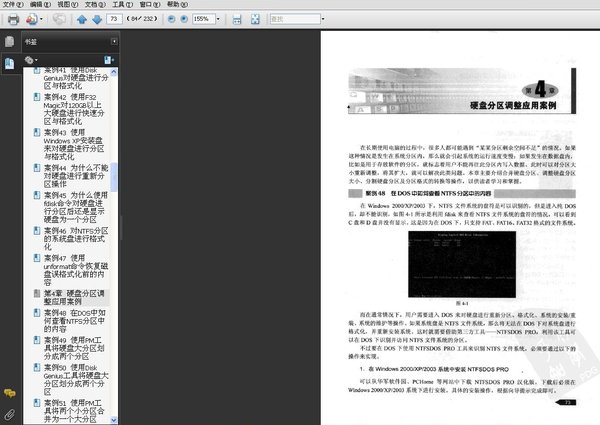This screenshot has height=425, width=600.
Task: Collapse the 书签 panel using its header button
Action: pos(114,41)
